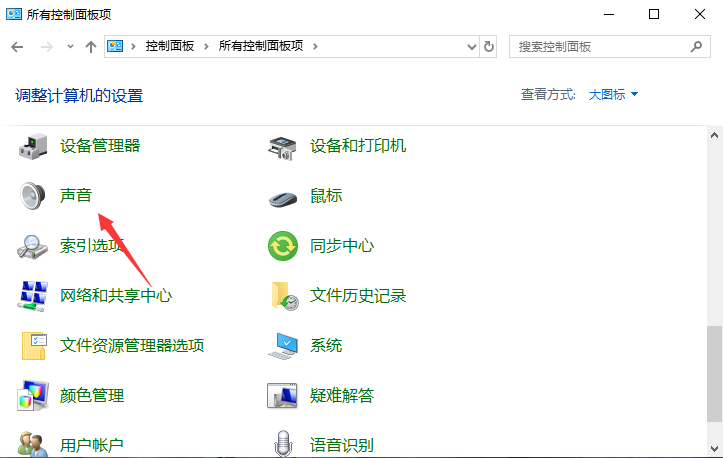Open the 语音识别 microphone icon

pyautogui.click(x=283, y=444)
